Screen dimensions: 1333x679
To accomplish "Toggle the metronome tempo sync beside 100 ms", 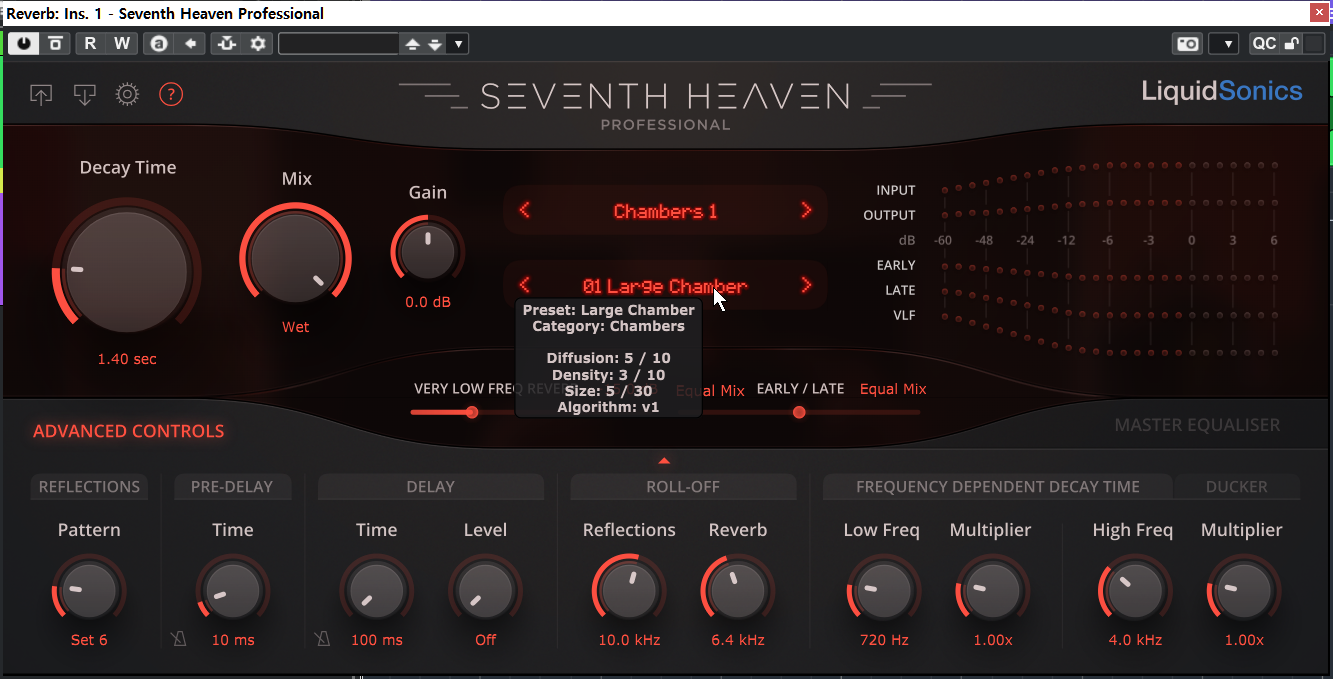I will 323,638.
